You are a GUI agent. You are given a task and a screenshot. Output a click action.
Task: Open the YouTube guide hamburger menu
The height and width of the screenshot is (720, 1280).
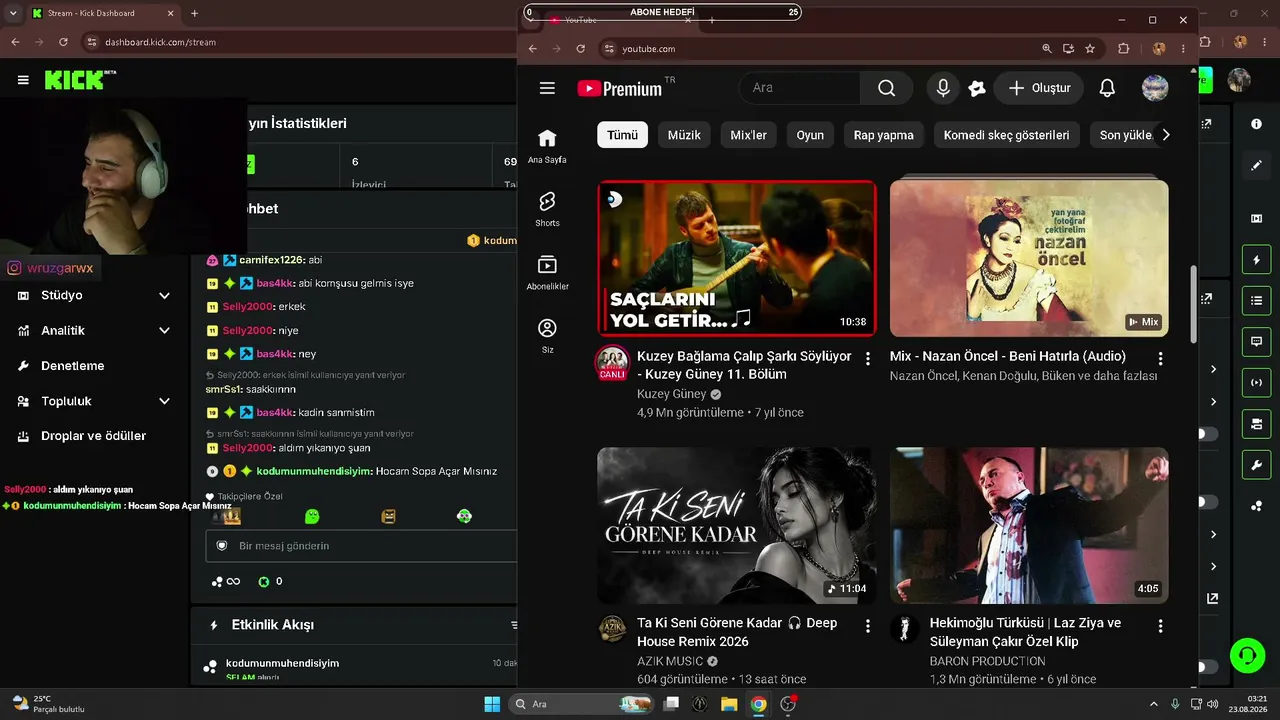point(547,88)
